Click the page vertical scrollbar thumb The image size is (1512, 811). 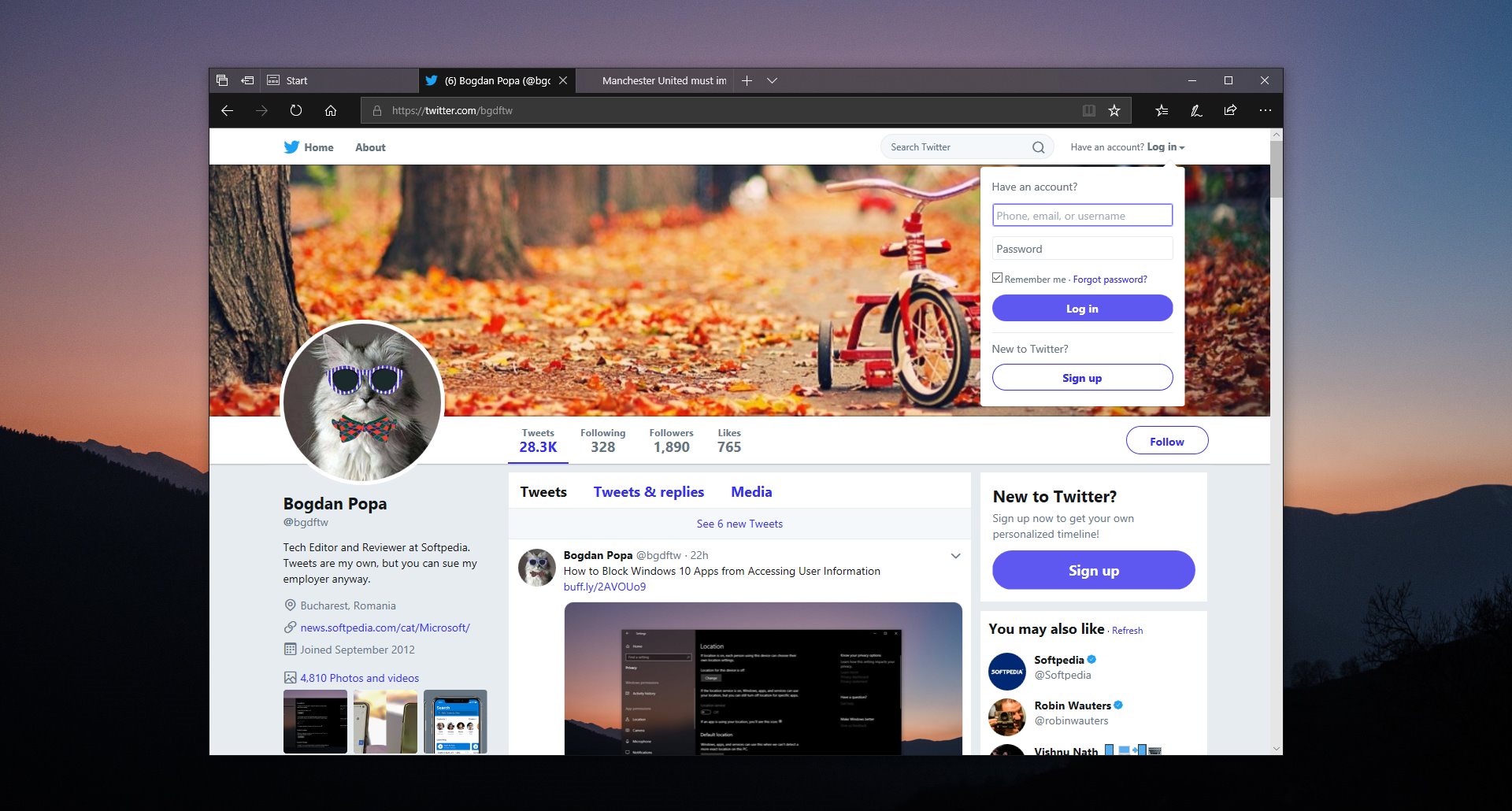coord(1277,169)
